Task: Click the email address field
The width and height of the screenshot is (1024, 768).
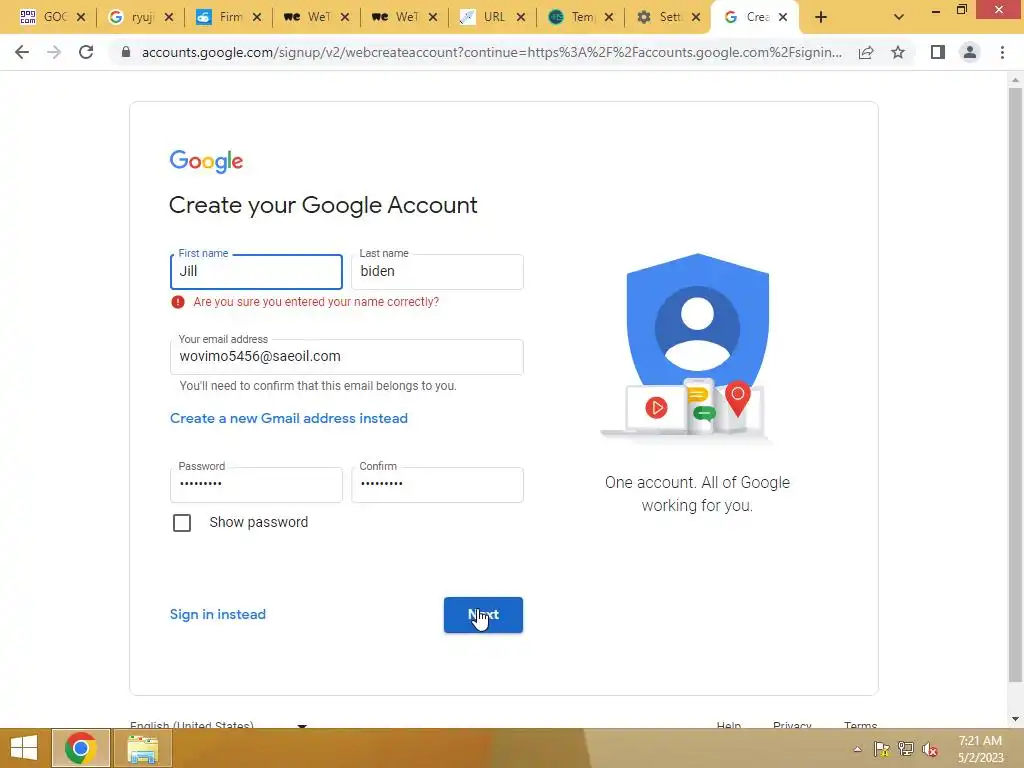Action: [x=347, y=357]
